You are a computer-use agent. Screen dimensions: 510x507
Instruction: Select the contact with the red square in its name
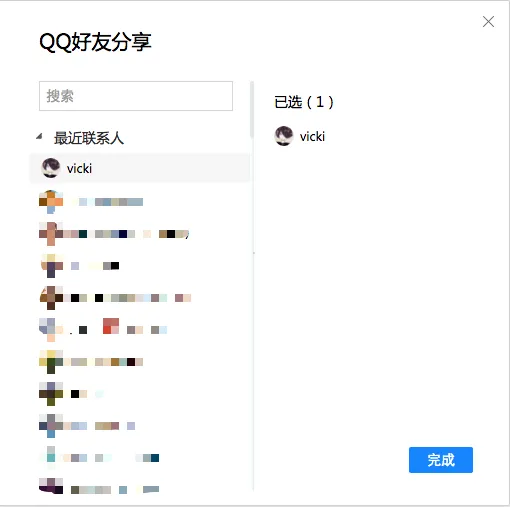(140, 330)
